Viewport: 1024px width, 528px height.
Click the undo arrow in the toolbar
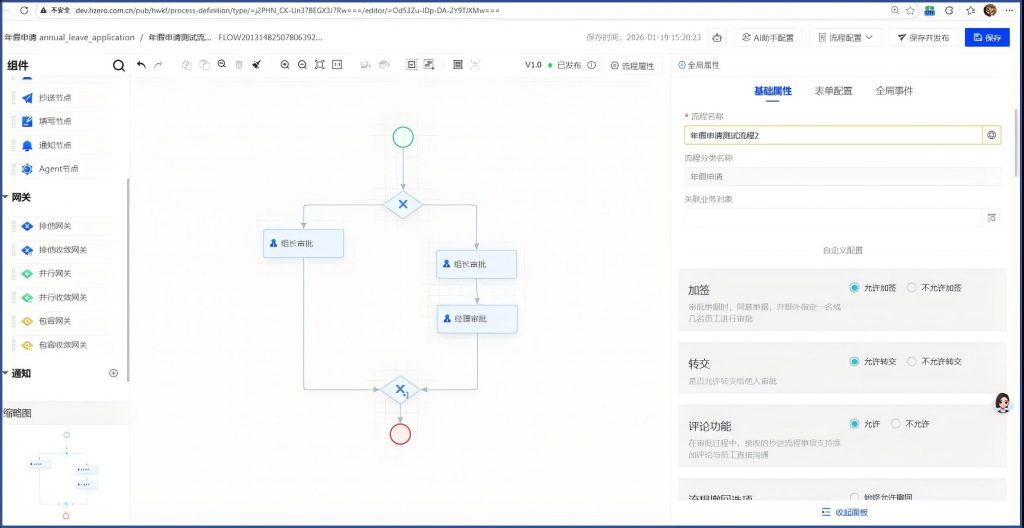point(141,65)
